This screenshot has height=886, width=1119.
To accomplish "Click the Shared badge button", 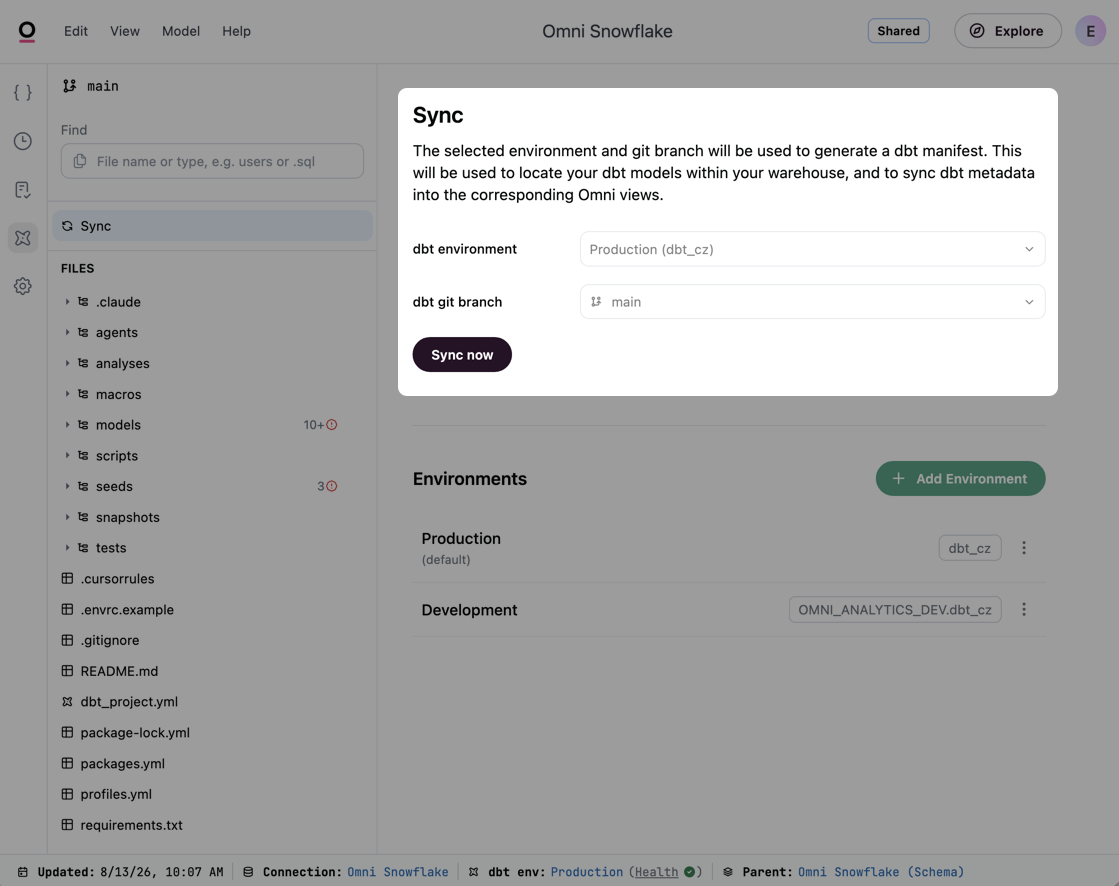I will click(x=898, y=31).
